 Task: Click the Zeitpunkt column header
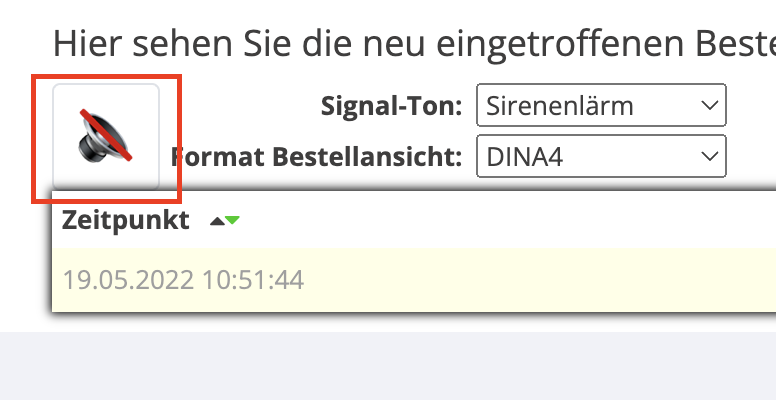pyautogui.click(x=125, y=220)
